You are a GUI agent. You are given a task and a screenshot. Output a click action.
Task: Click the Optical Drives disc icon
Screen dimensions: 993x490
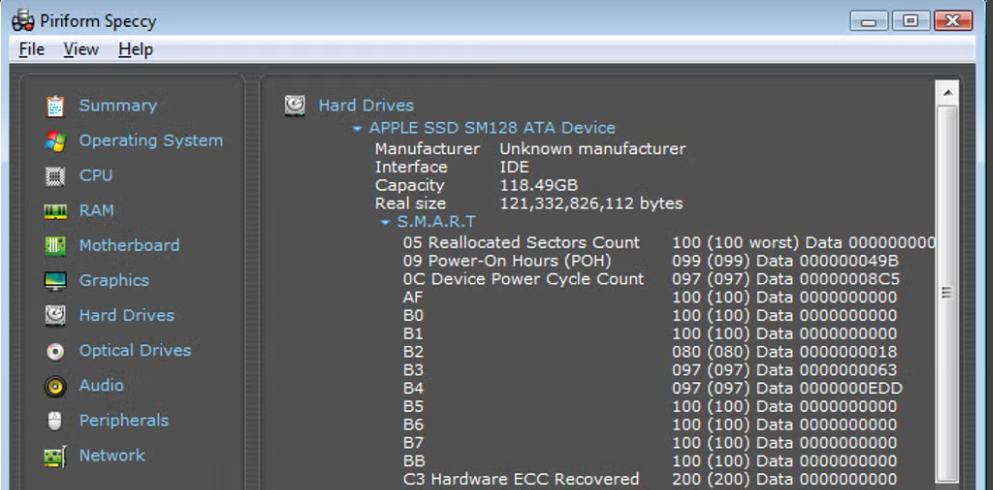(55, 351)
